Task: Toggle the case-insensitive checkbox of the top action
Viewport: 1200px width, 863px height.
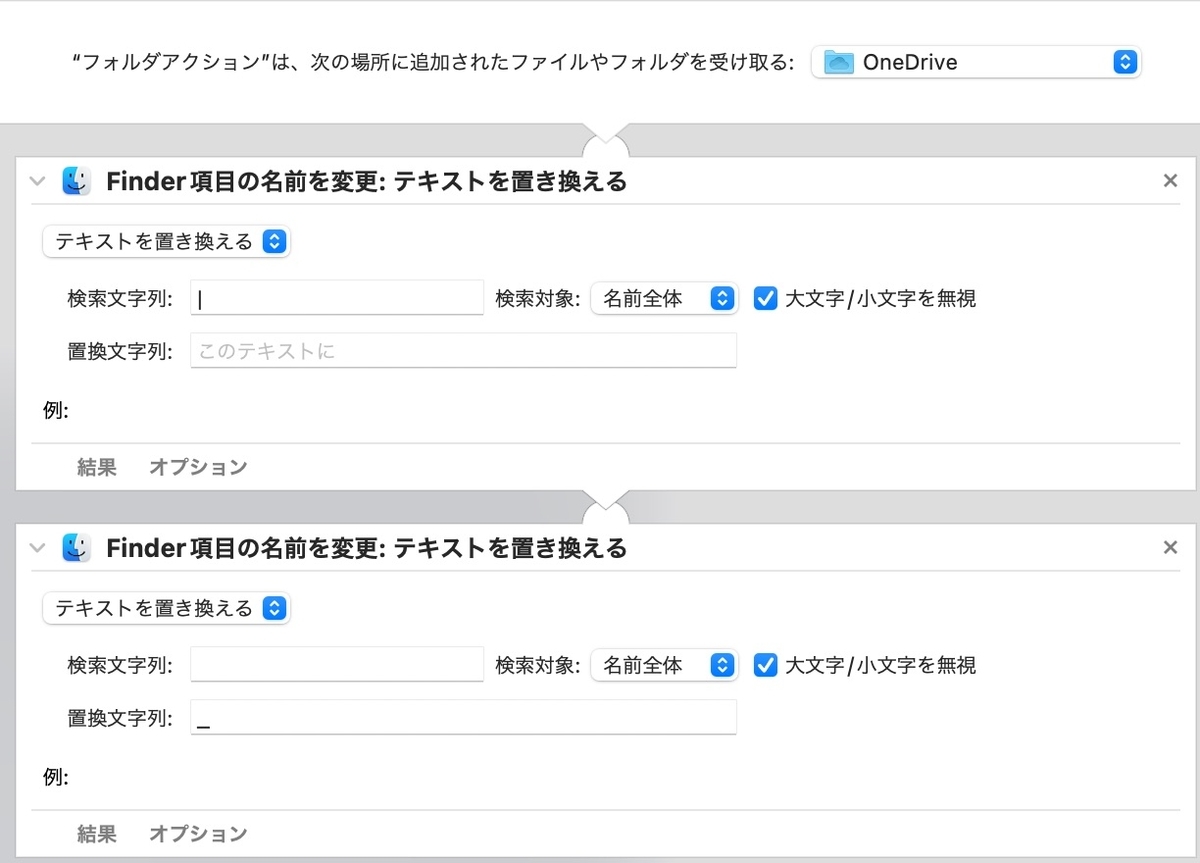Action: [x=765, y=297]
